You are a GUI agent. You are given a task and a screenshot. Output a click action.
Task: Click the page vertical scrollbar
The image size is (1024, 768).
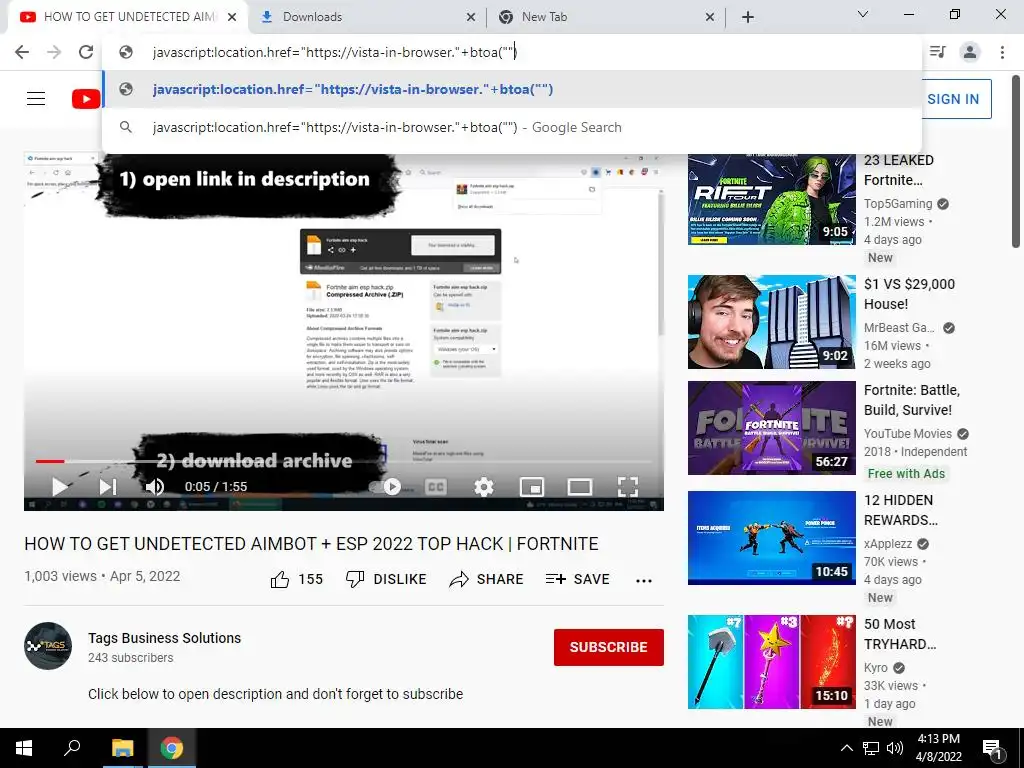1016,163
